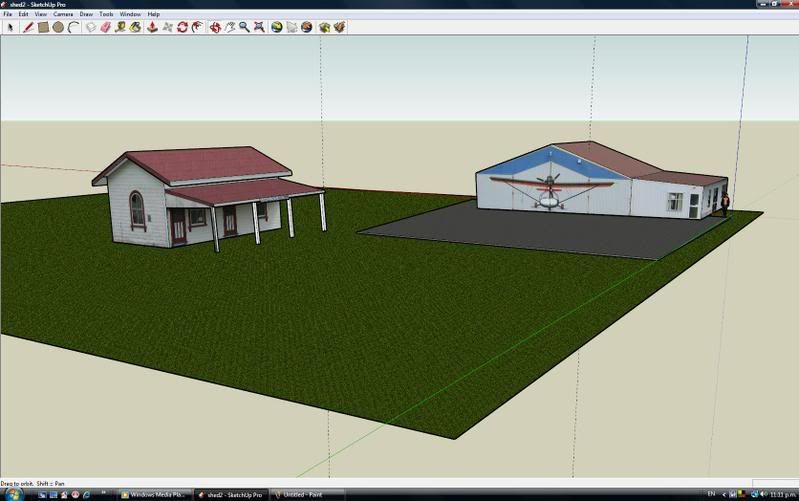This screenshot has height=501, width=799.
Task: Select the arrow Select tool
Action: tap(9, 27)
